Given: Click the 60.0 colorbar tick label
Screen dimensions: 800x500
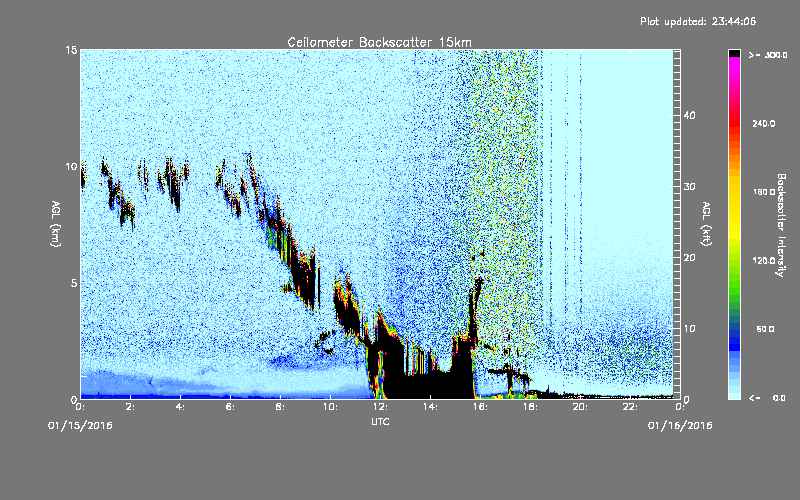Looking at the screenshot, I should pos(765,329).
